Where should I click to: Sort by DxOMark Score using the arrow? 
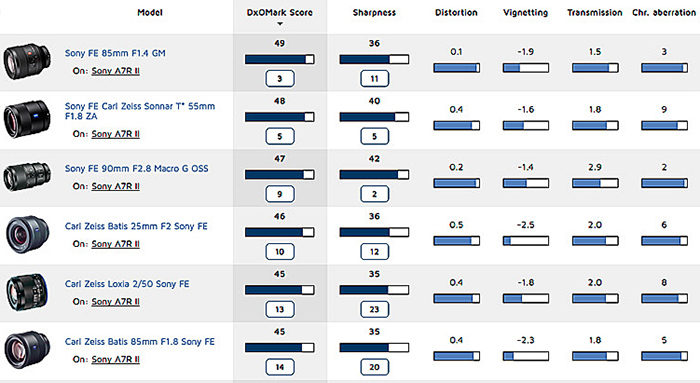tap(280, 24)
